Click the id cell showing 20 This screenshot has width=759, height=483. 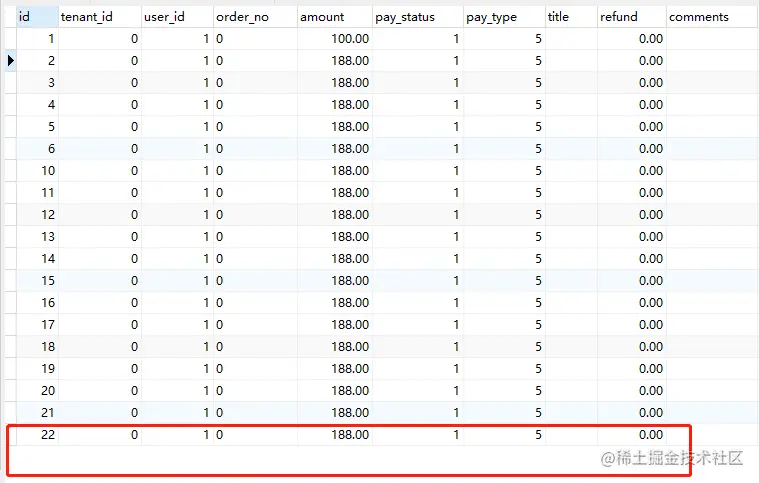(37, 391)
